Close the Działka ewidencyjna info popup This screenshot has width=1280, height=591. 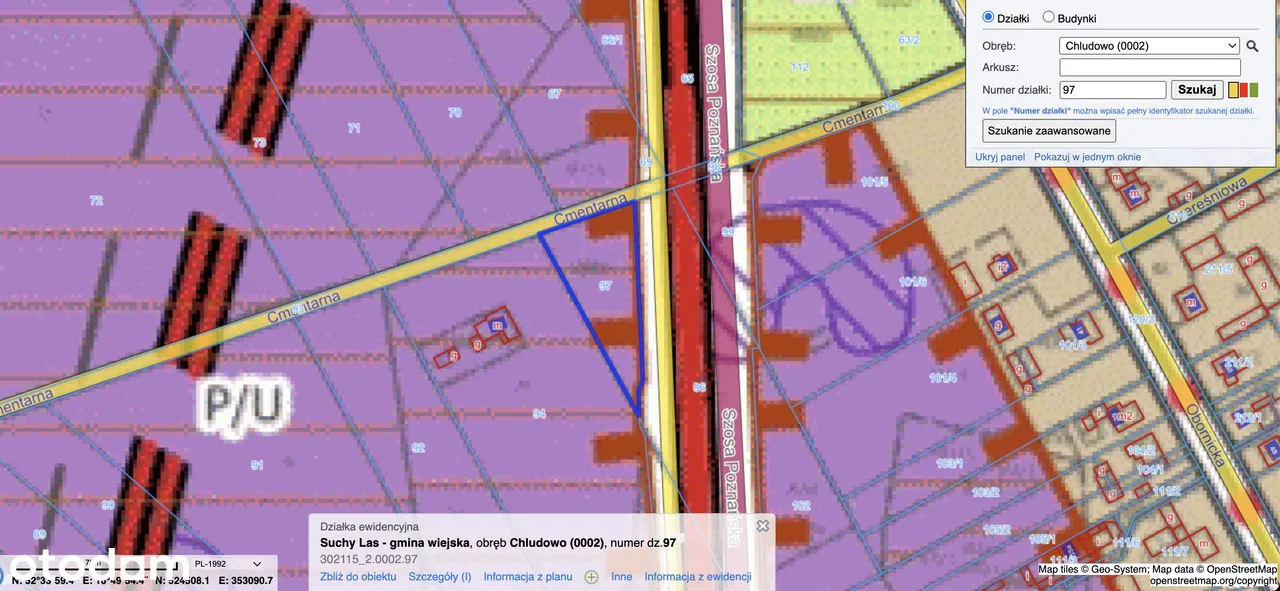[x=763, y=526]
